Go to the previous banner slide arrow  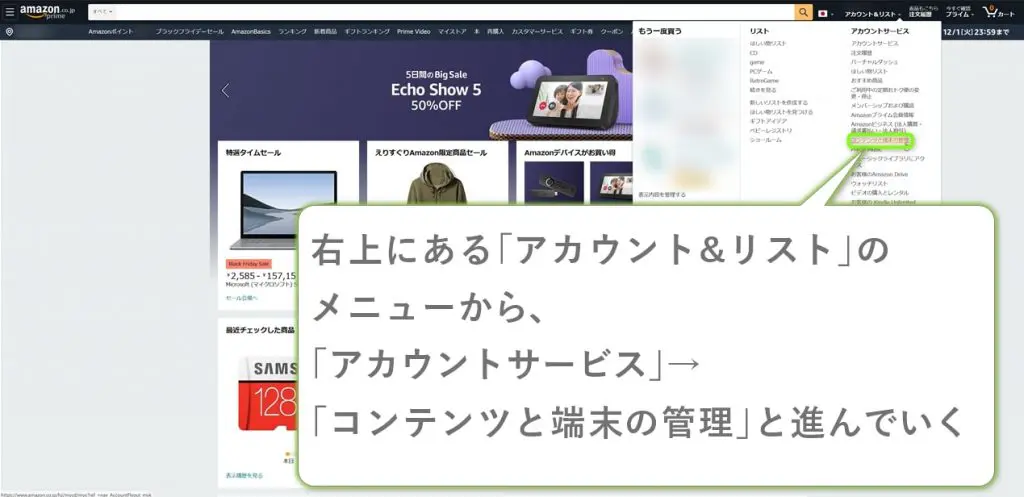pos(225,90)
